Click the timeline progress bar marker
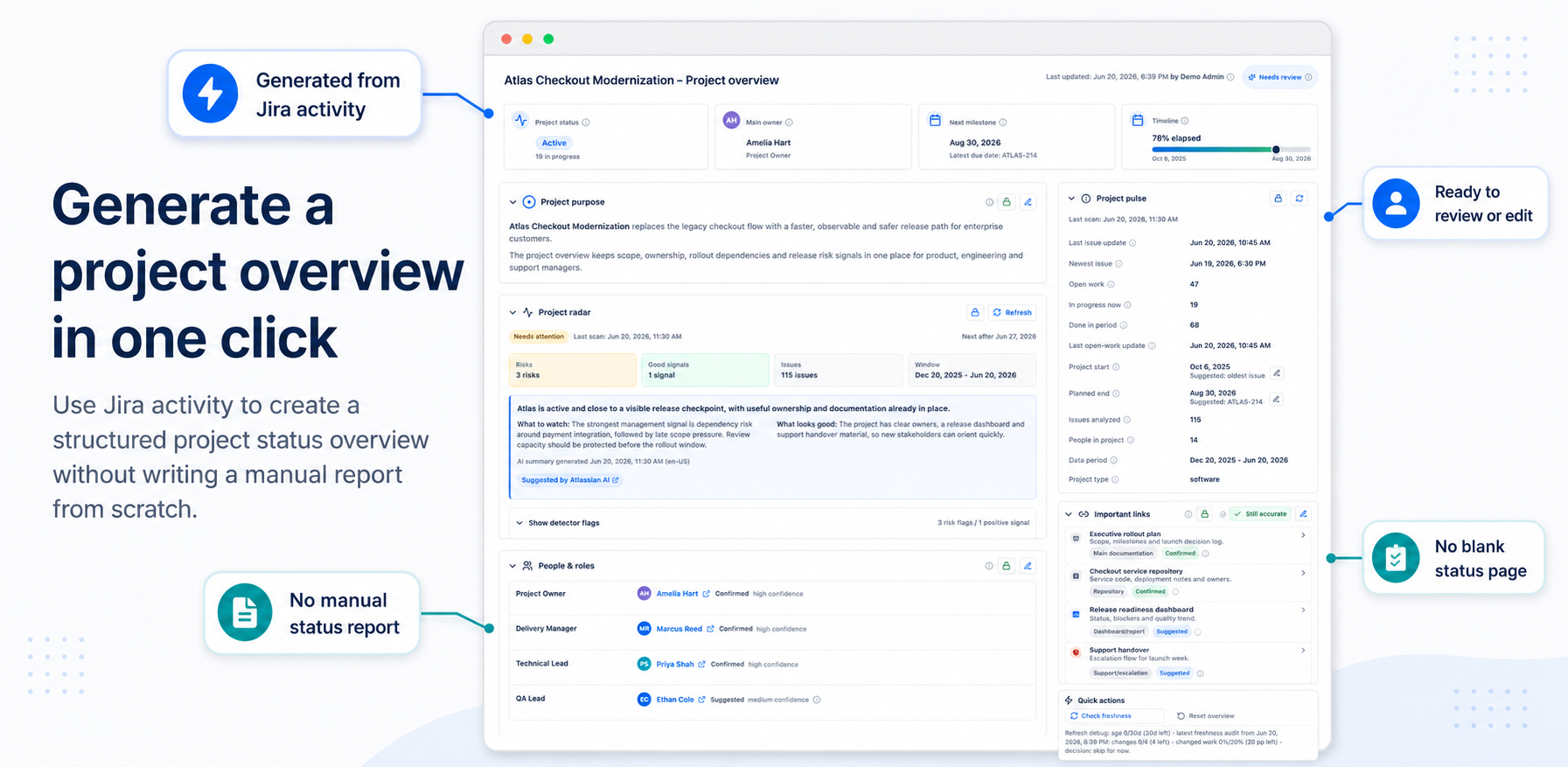This screenshot has width=1568, height=767. pyautogui.click(x=1276, y=150)
